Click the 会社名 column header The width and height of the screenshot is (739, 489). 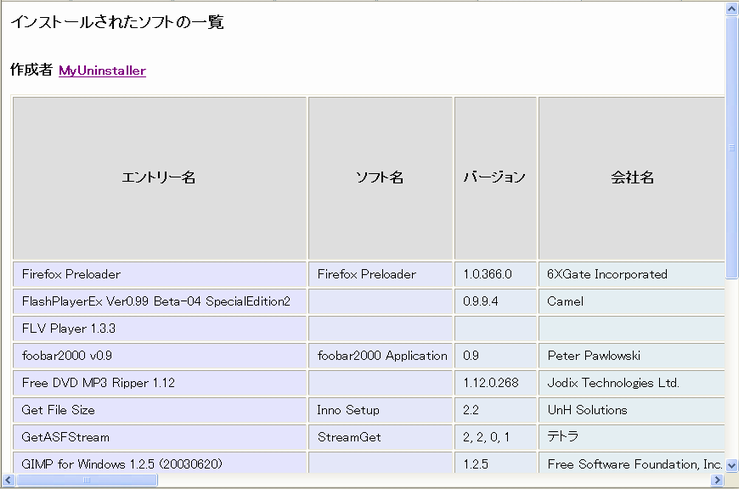[x=632, y=178]
